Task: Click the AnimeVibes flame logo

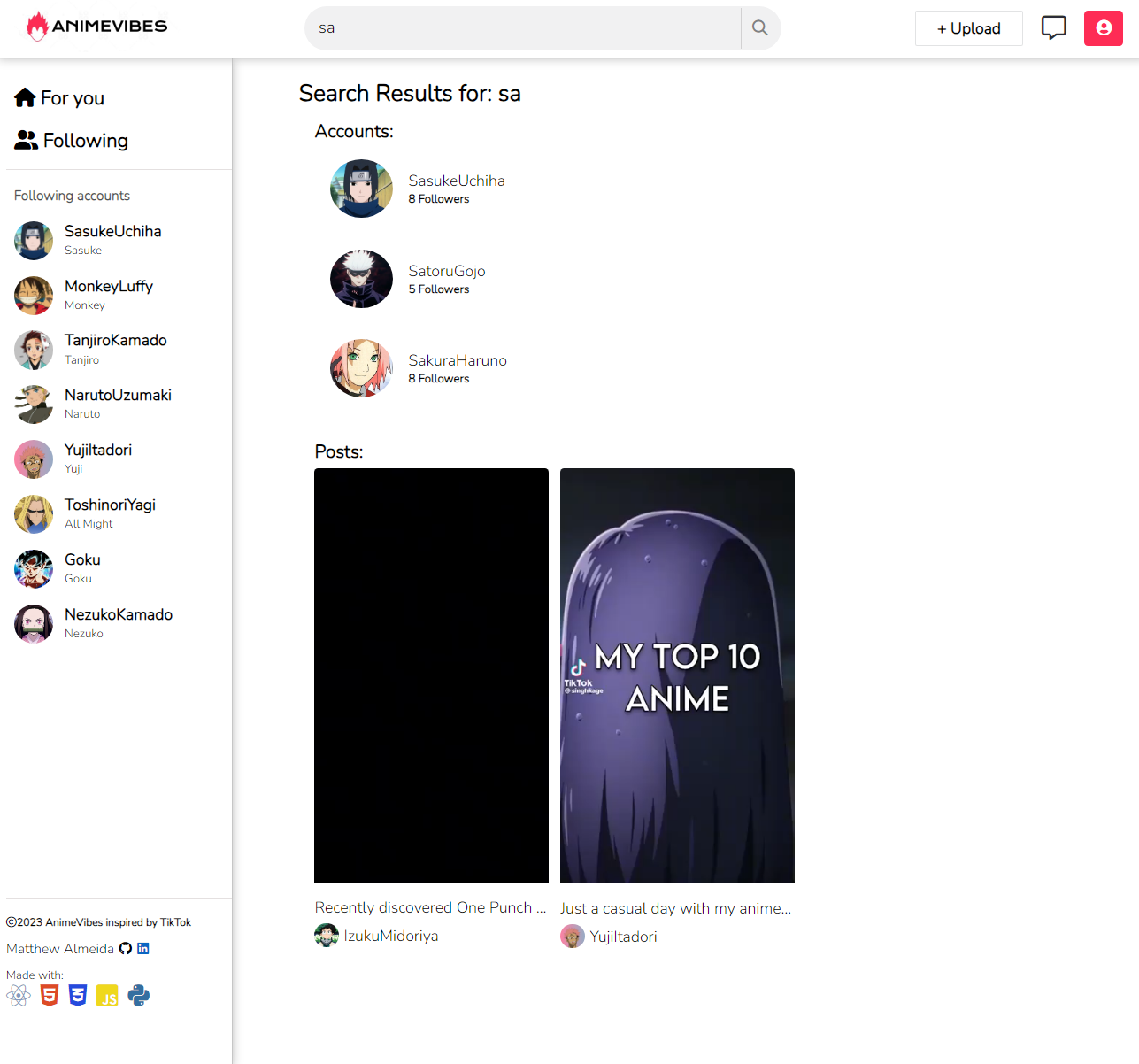Action: (37, 27)
